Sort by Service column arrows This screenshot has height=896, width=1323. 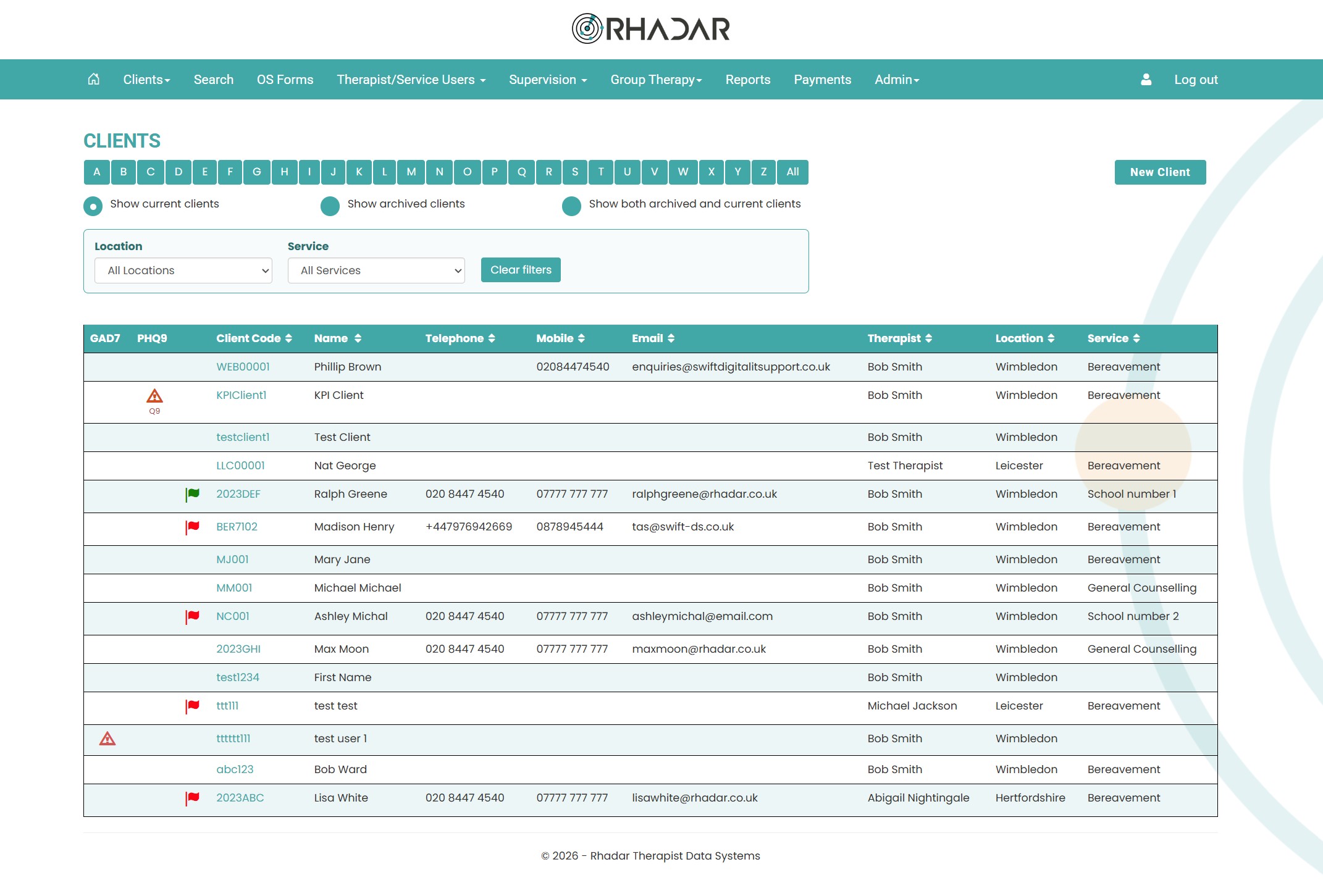[x=1136, y=338]
